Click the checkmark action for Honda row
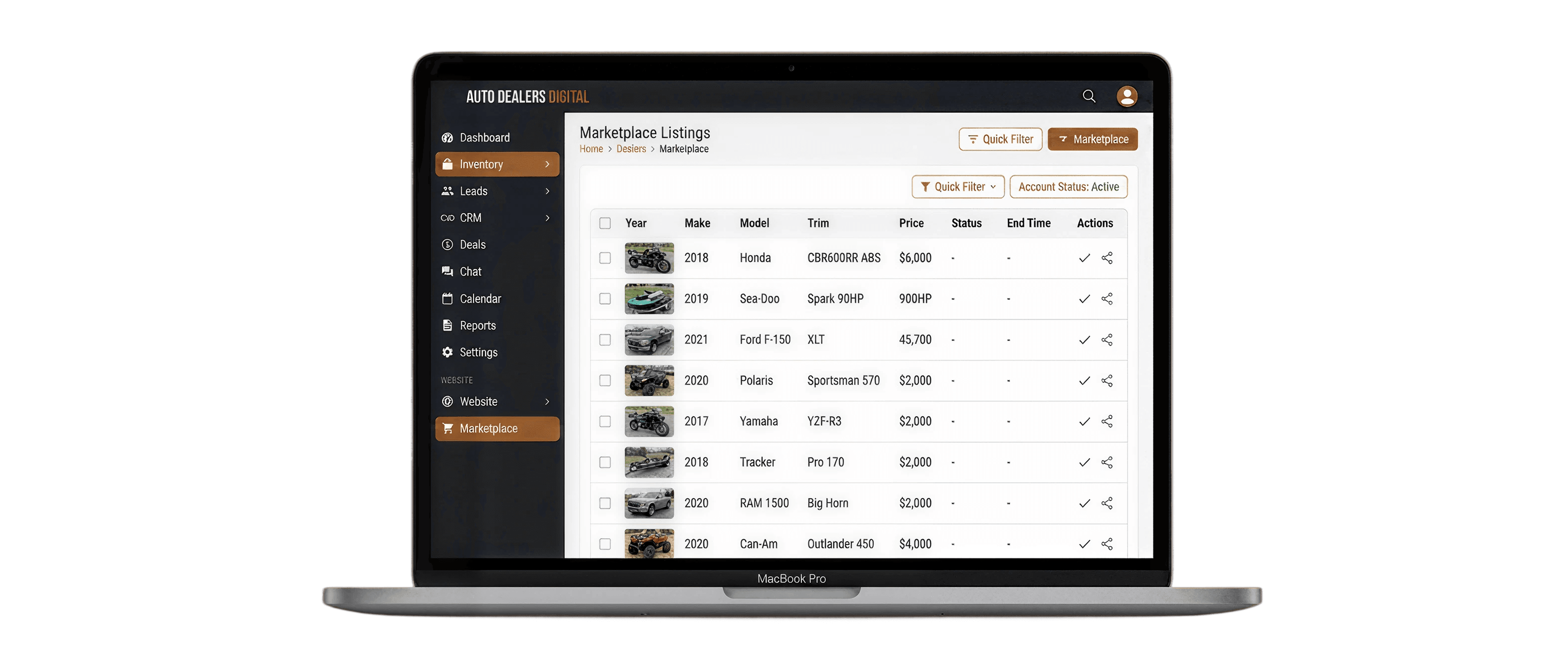 point(1084,258)
